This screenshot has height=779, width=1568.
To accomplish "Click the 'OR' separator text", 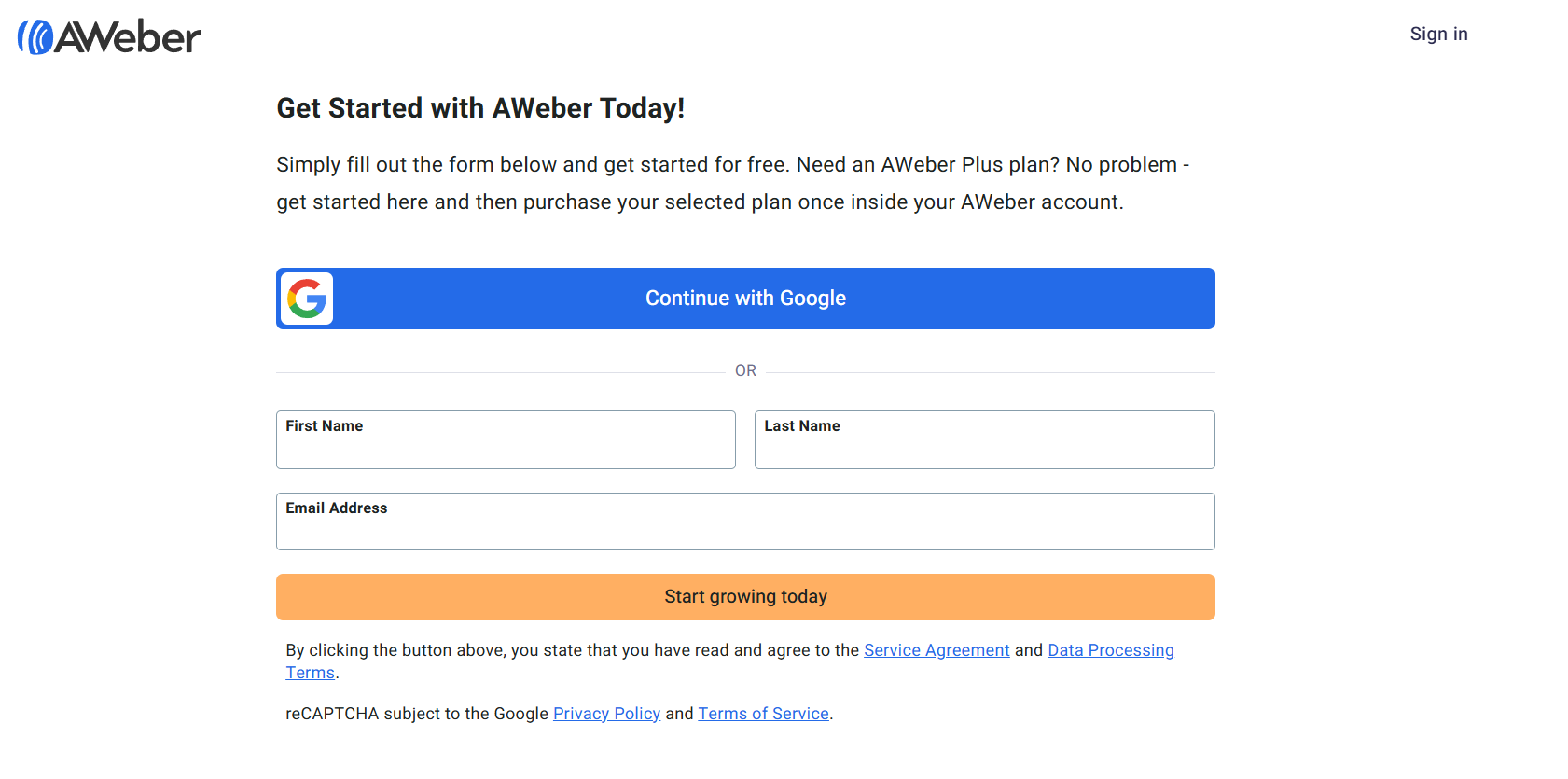I will point(745,371).
